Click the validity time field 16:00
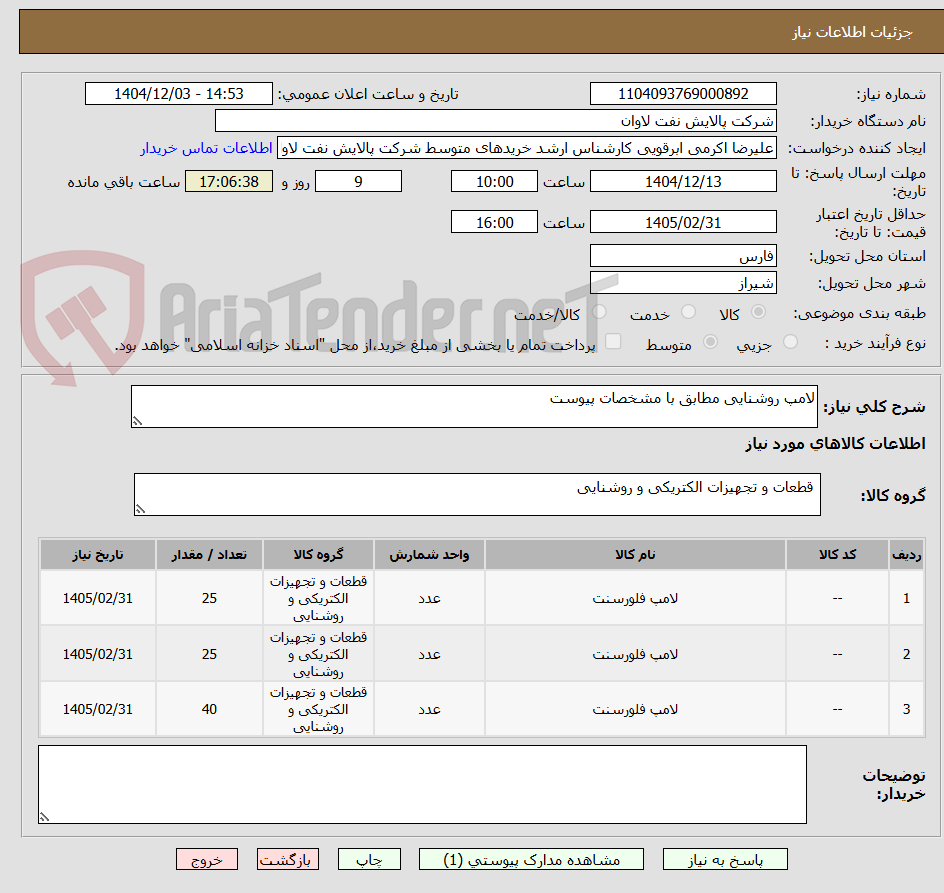944x893 pixels. point(494,222)
